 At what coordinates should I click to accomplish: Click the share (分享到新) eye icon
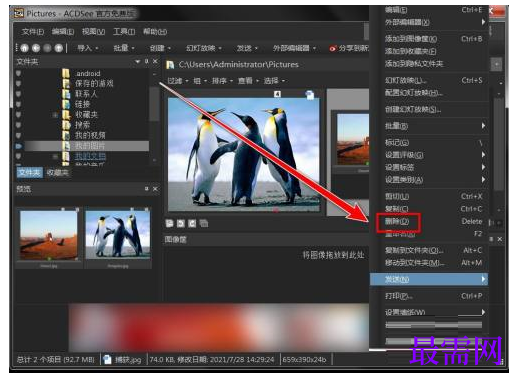coord(332,48)
